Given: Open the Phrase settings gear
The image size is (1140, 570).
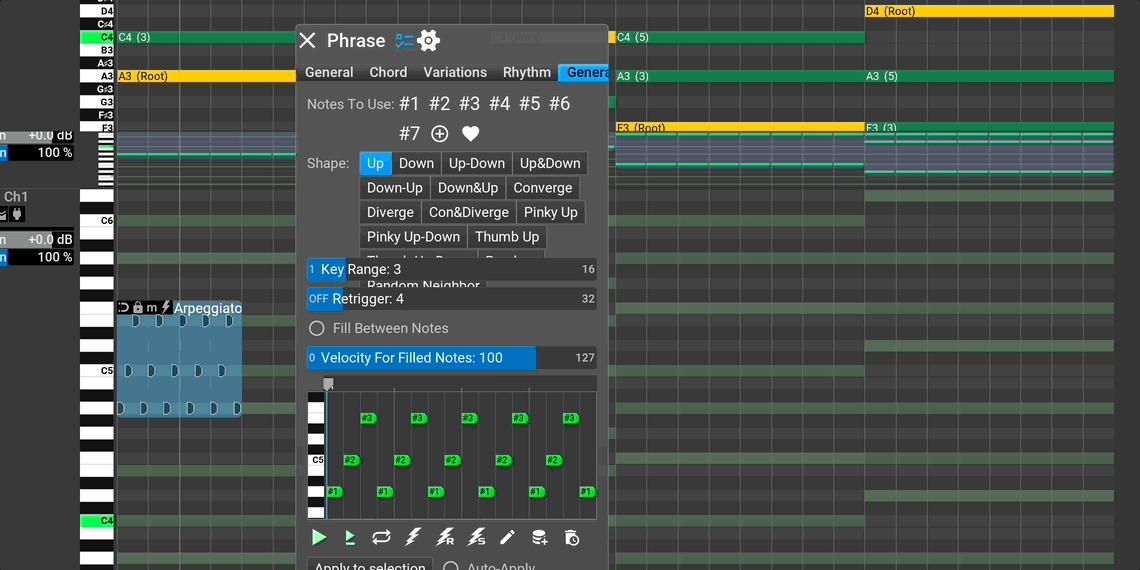Looking at the screenshot, I should (429, 41).
